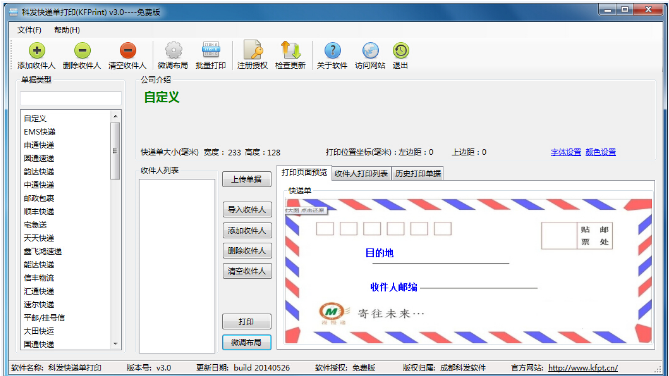Open the 文件(F) menu

click(x=29, y=30)
